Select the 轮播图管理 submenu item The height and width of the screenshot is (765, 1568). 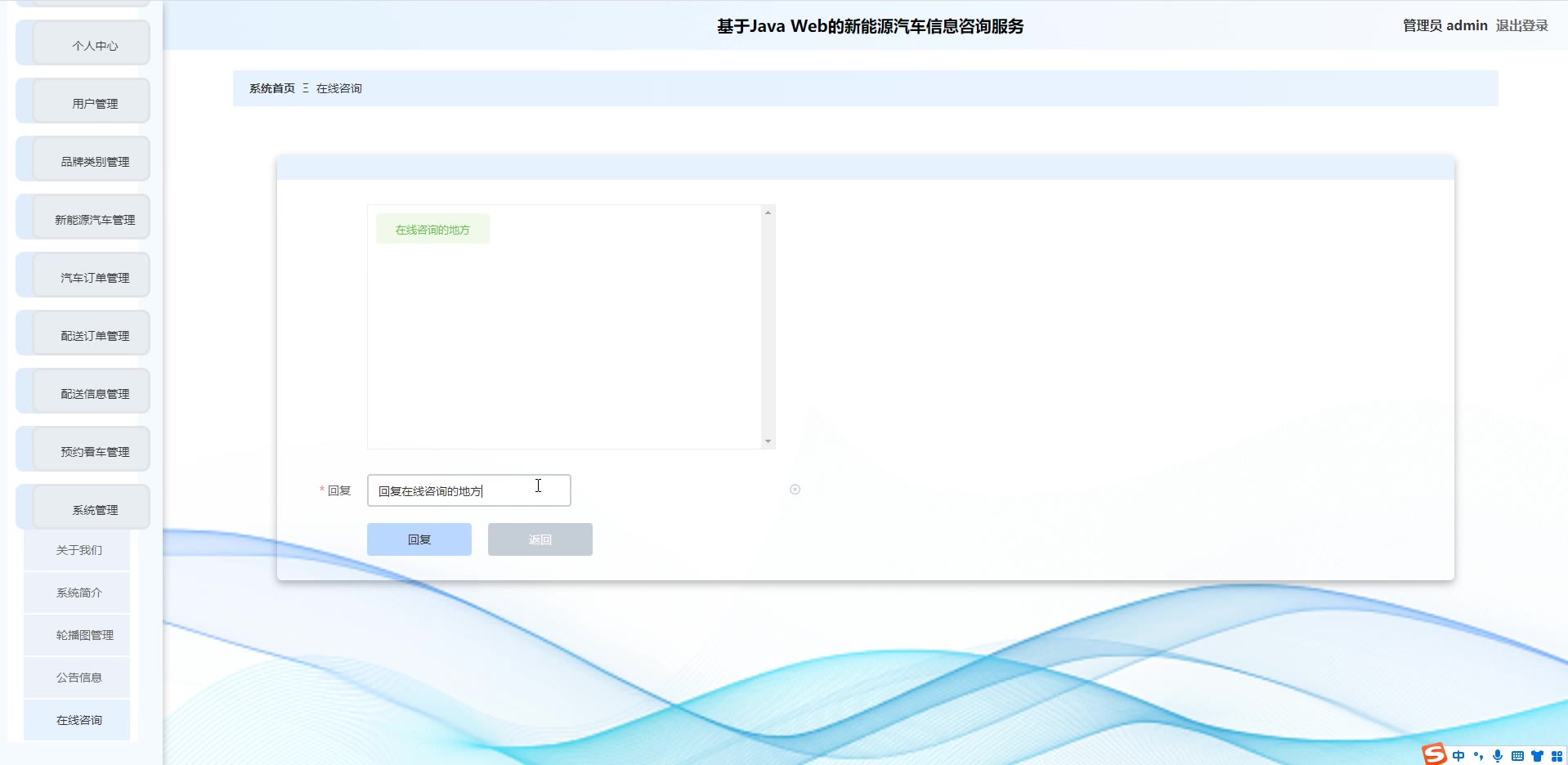point(77,635)
